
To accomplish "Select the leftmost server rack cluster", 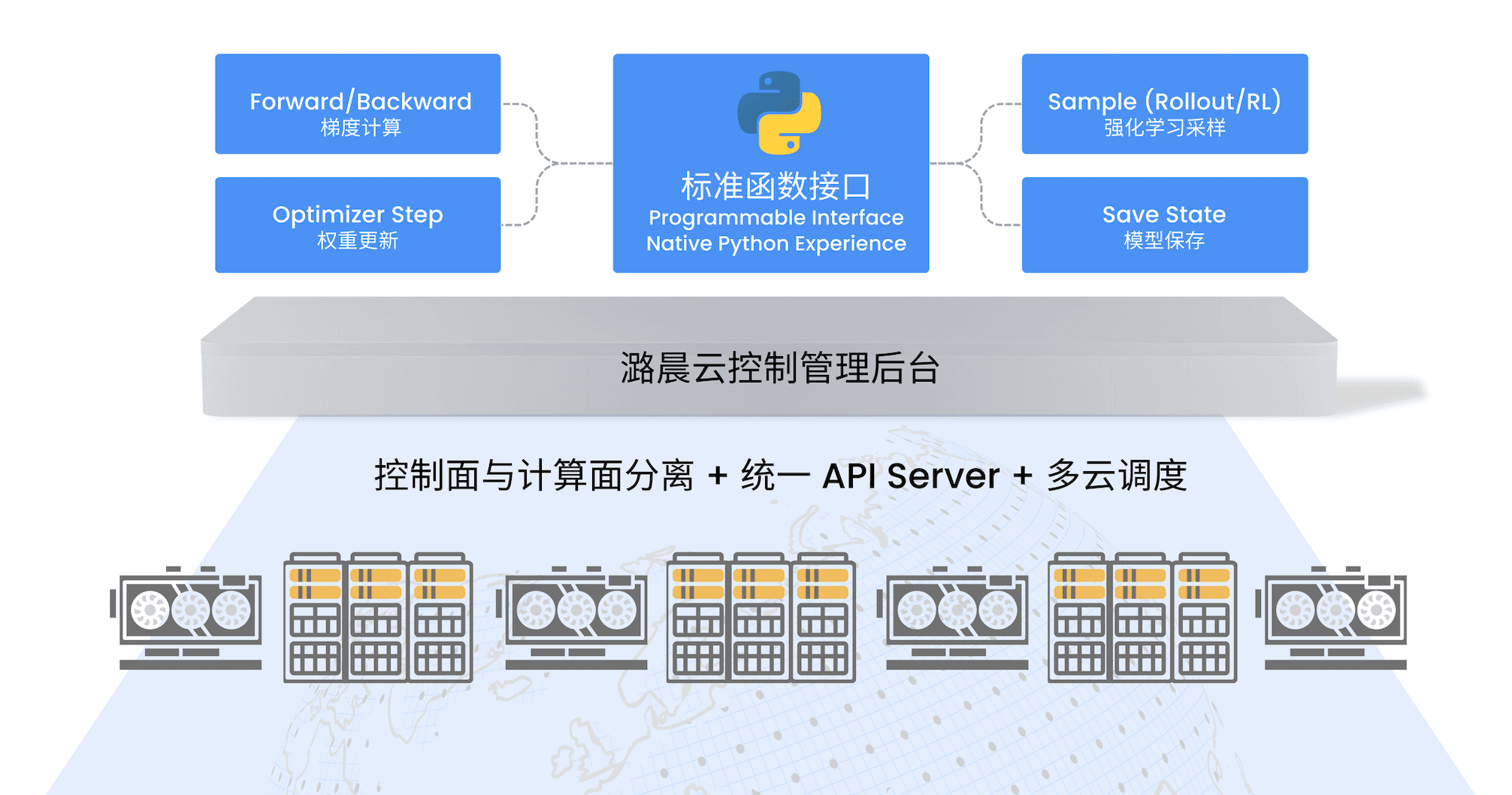I will pos(377,618).
